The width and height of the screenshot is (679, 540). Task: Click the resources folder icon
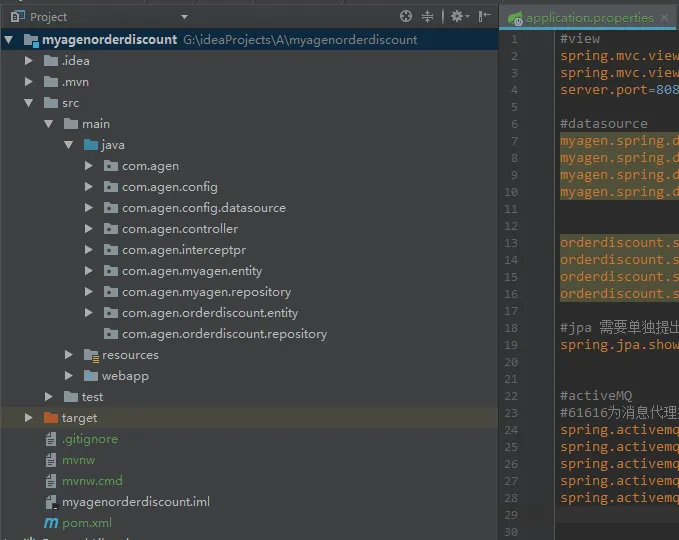(91, 355)
